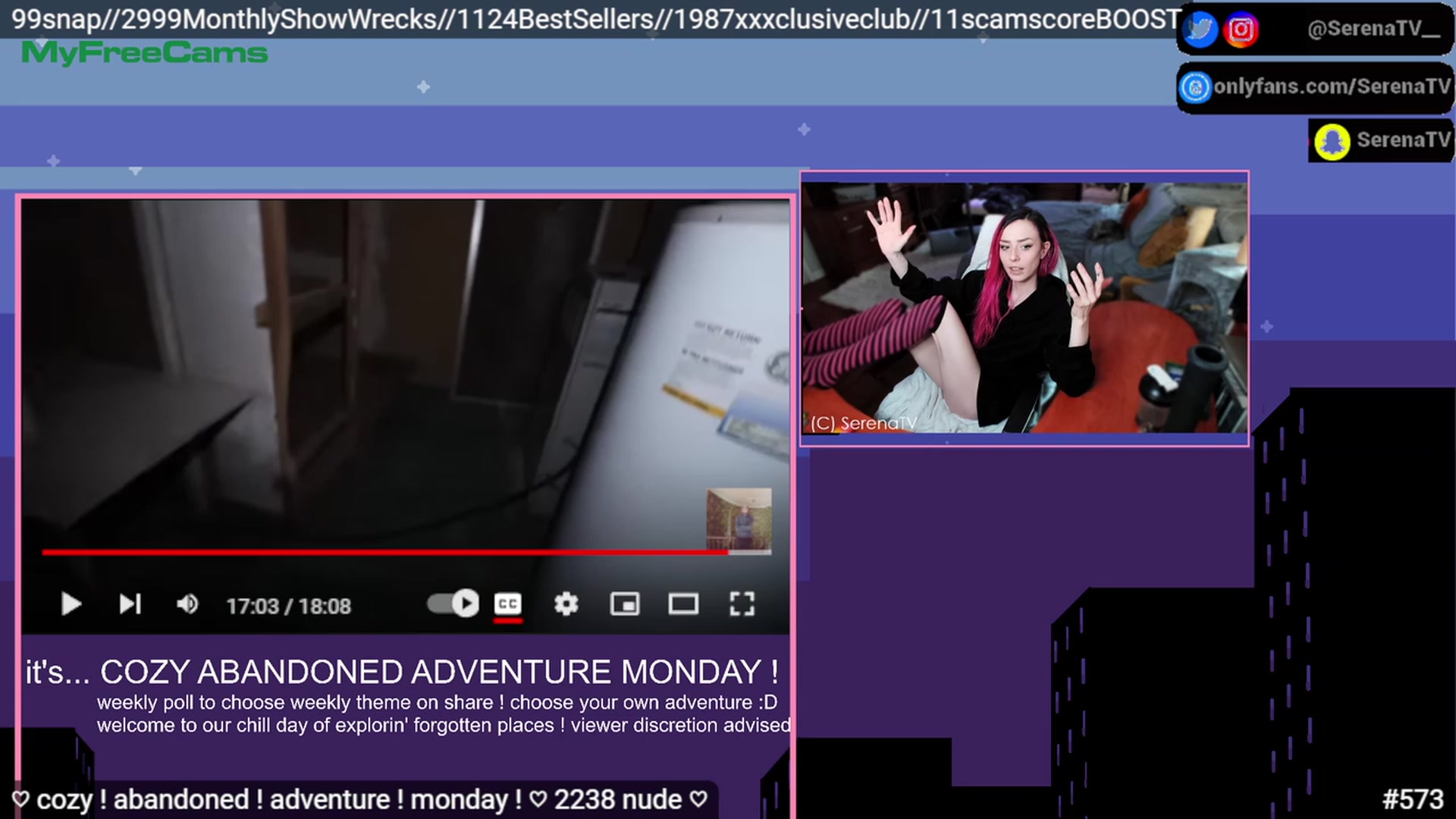Click the @SerenaTV_ handle text
The height and width of the screenshot is (819, 1456).
pos(1373,30)
